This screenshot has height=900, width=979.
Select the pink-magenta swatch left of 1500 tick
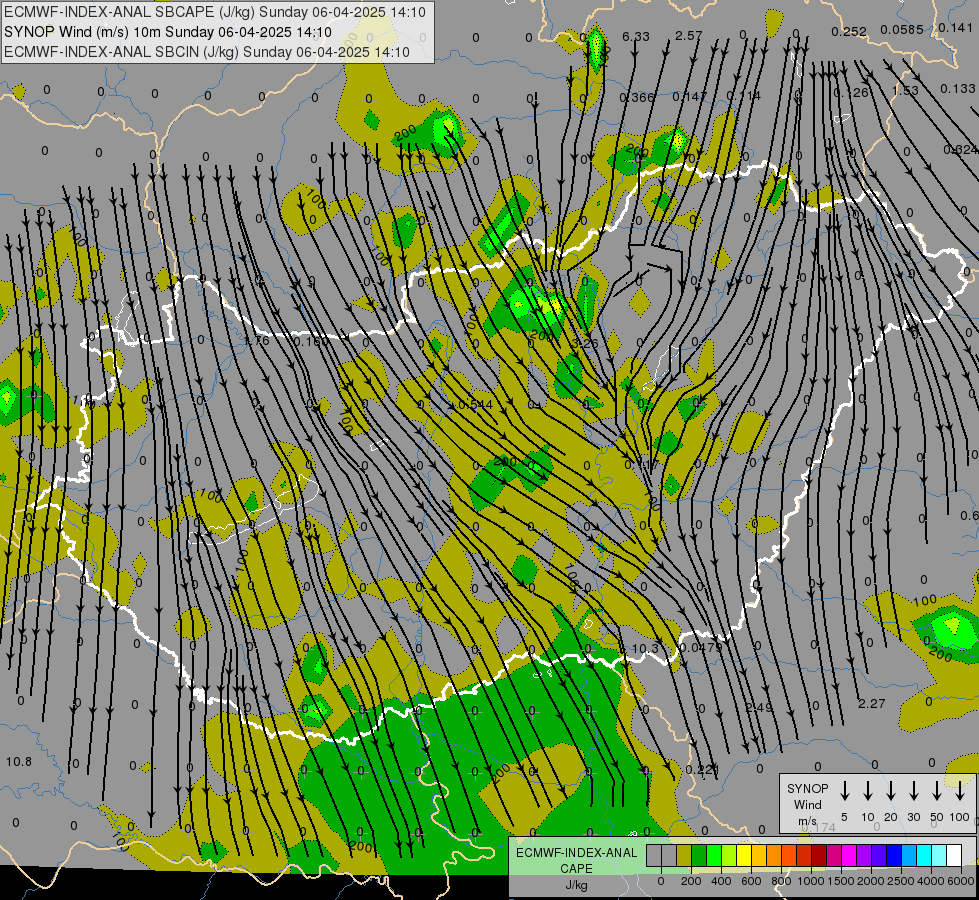pos(834,856)
